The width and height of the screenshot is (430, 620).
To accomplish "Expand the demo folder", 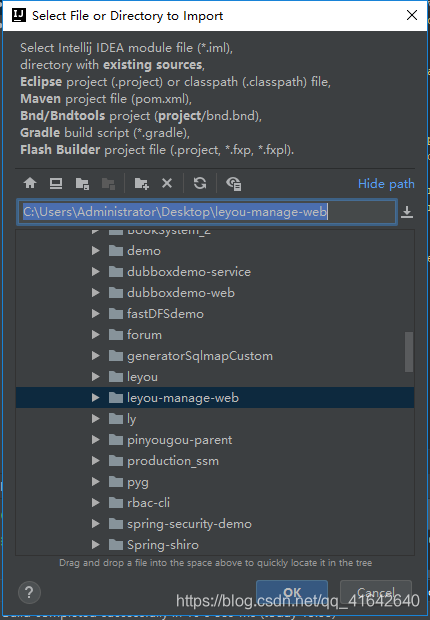I will tap(95, 251).
